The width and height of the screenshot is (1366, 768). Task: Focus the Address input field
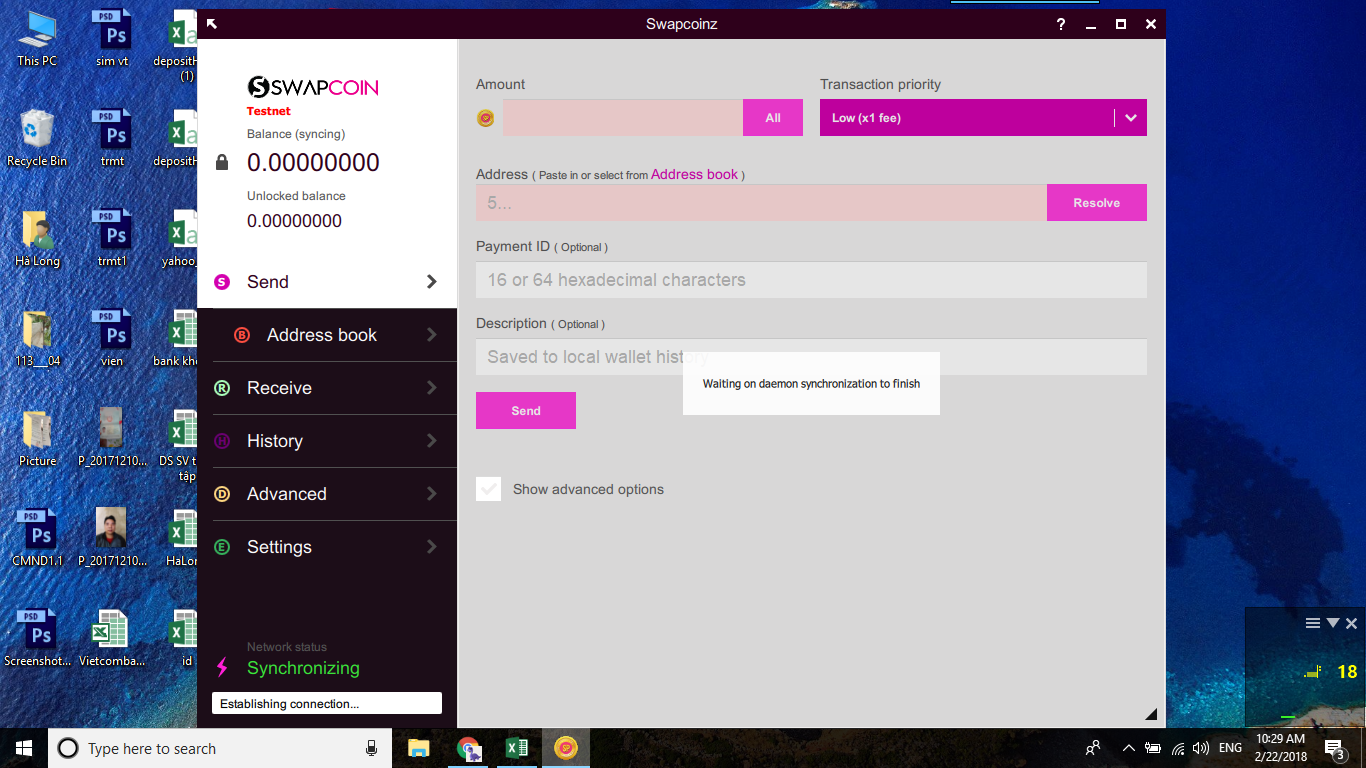click(761, 202)
